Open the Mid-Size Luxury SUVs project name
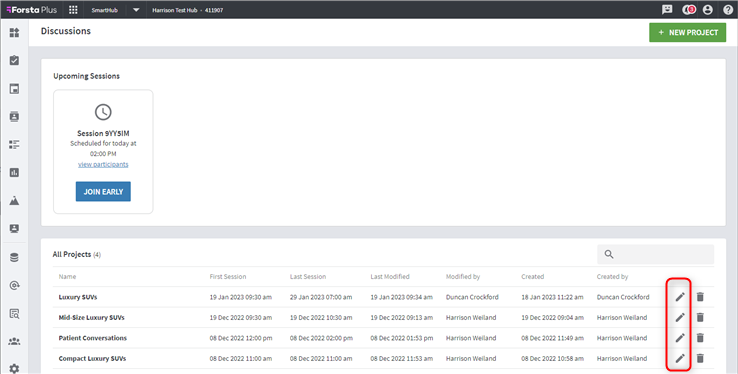Image resolution: width=738 pixels, height=374 pixels. click(91, 318)
